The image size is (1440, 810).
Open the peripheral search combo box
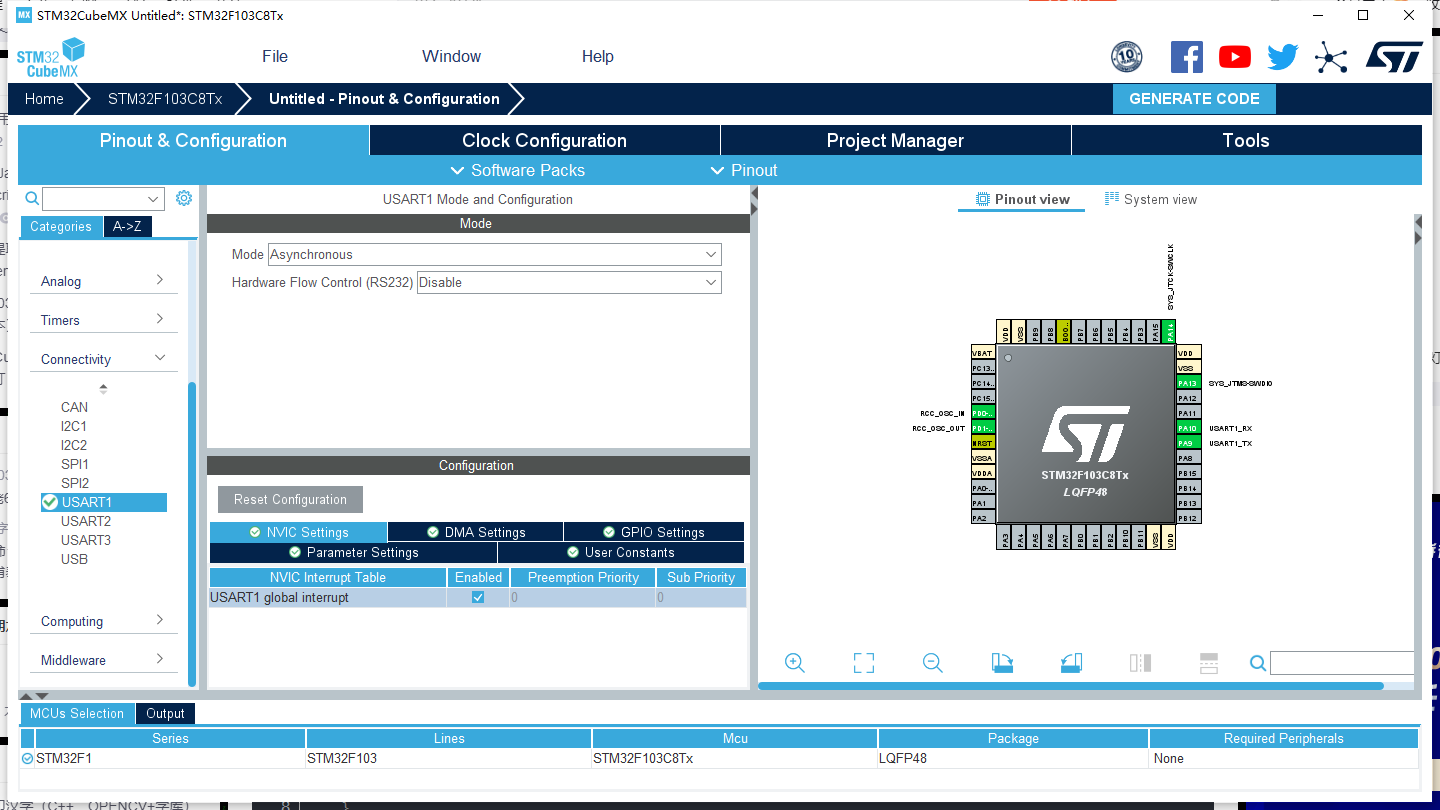[x=103, y=199]
